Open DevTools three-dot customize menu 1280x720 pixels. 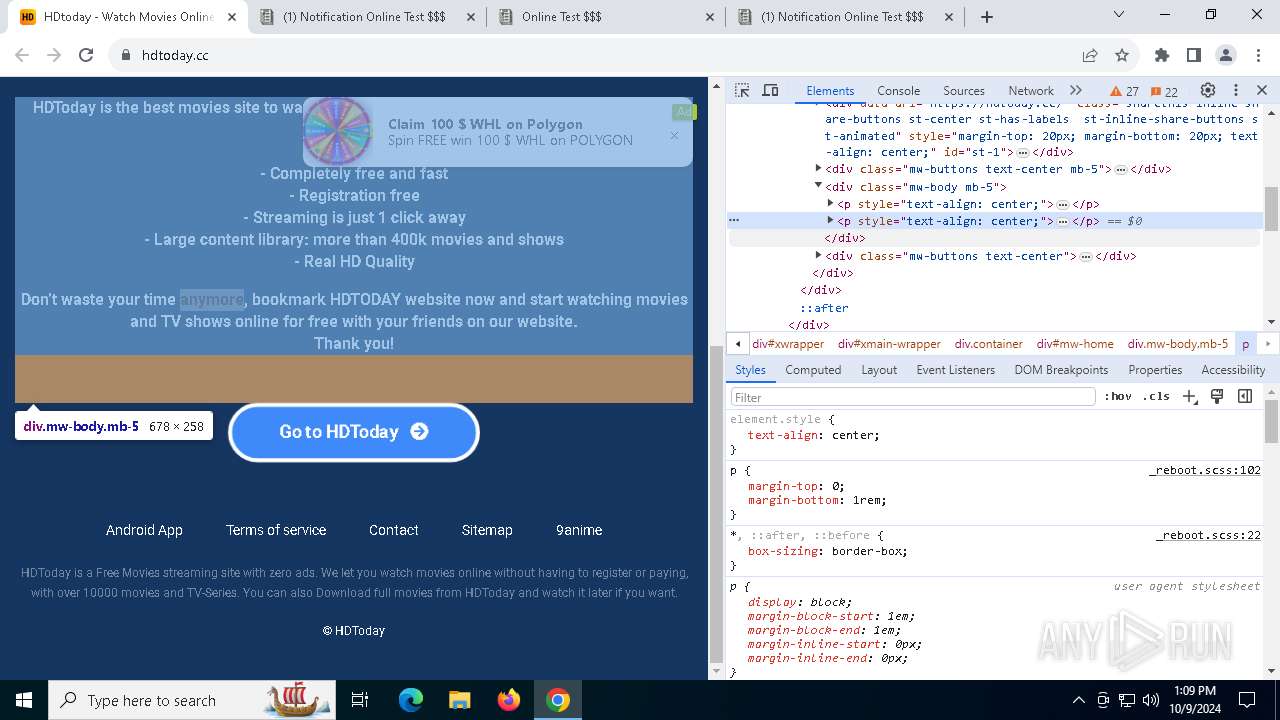tap(1235, 90)
